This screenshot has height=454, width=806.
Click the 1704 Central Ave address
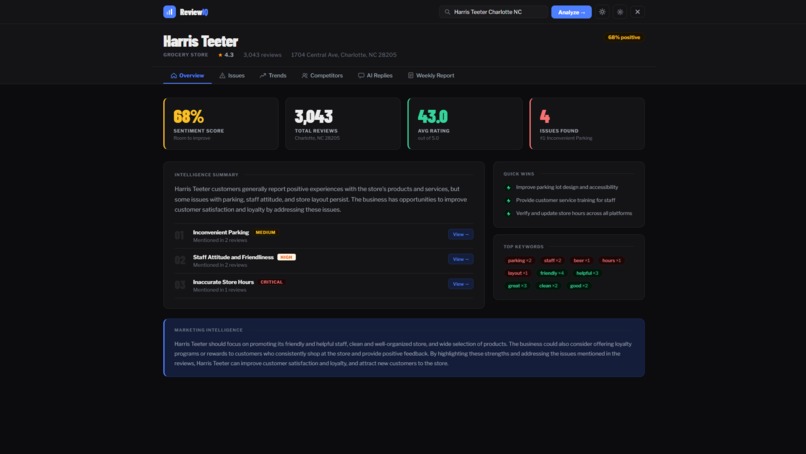point(344,55)
